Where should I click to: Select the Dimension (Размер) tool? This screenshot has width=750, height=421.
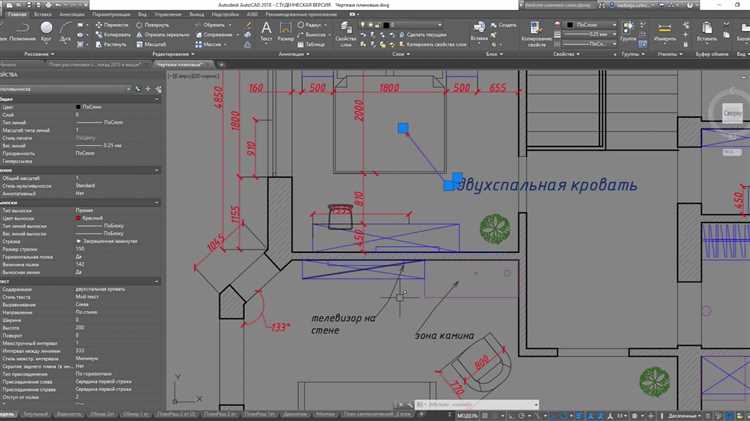(286, 32)
